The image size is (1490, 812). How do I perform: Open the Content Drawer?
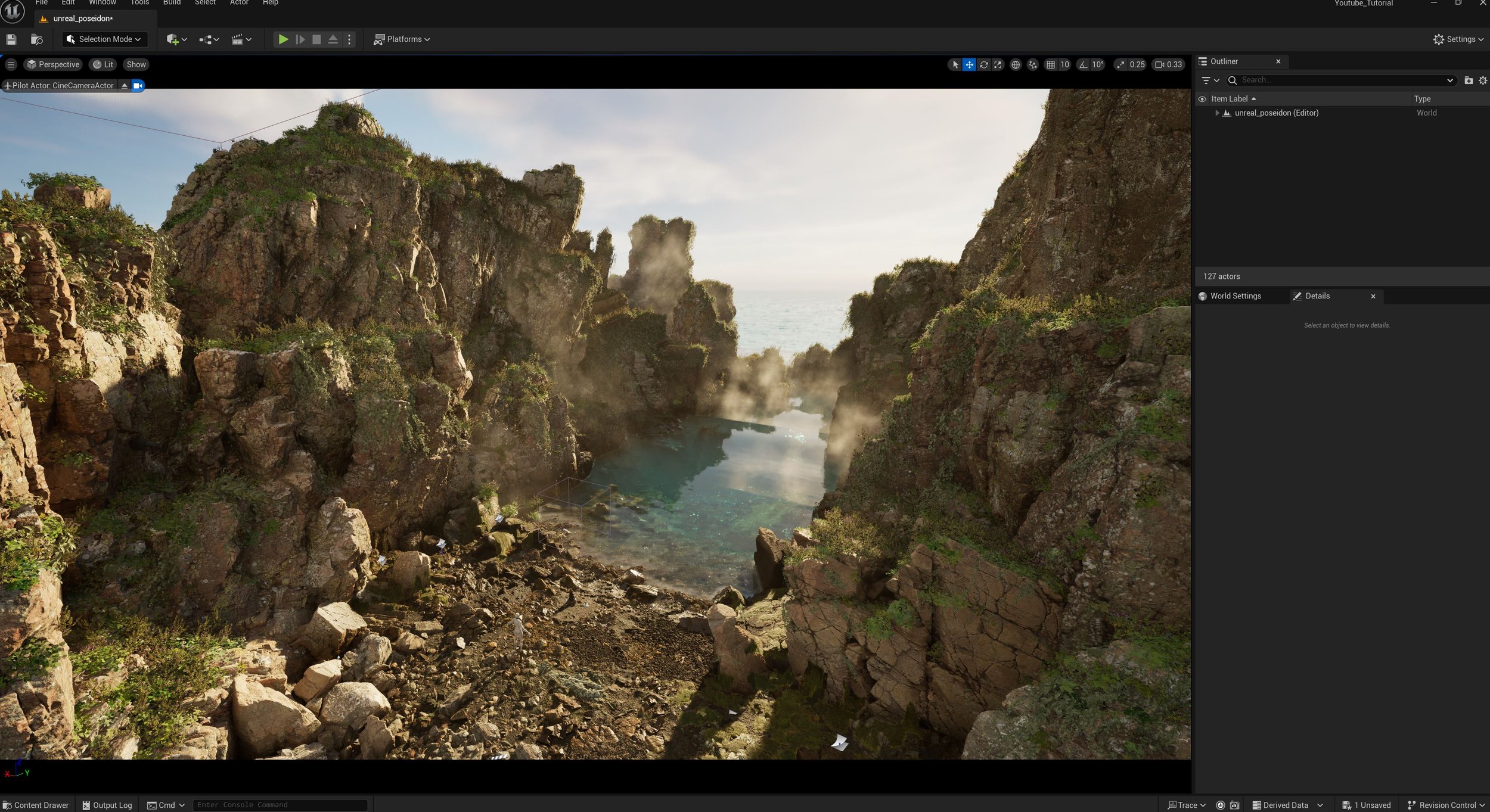pyautogui.click(x=36, y=805)
